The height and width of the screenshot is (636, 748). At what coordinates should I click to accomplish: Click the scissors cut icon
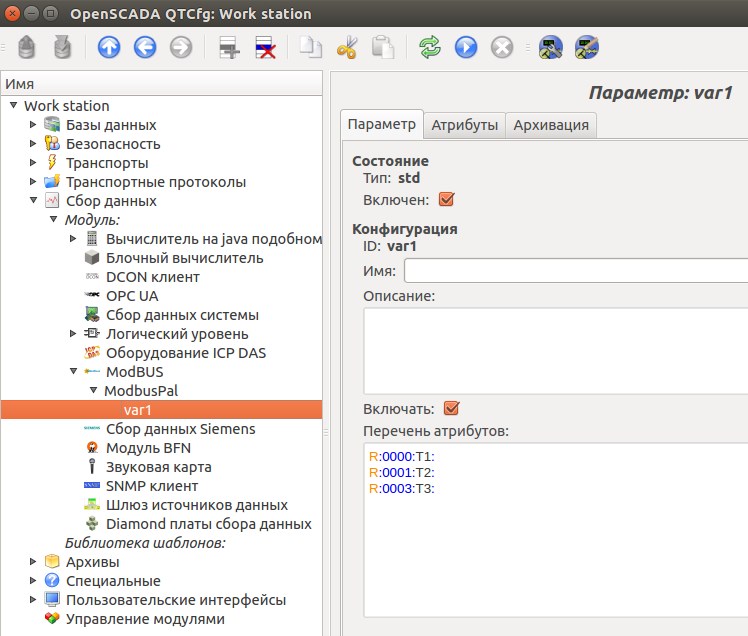tap(347, 47)
